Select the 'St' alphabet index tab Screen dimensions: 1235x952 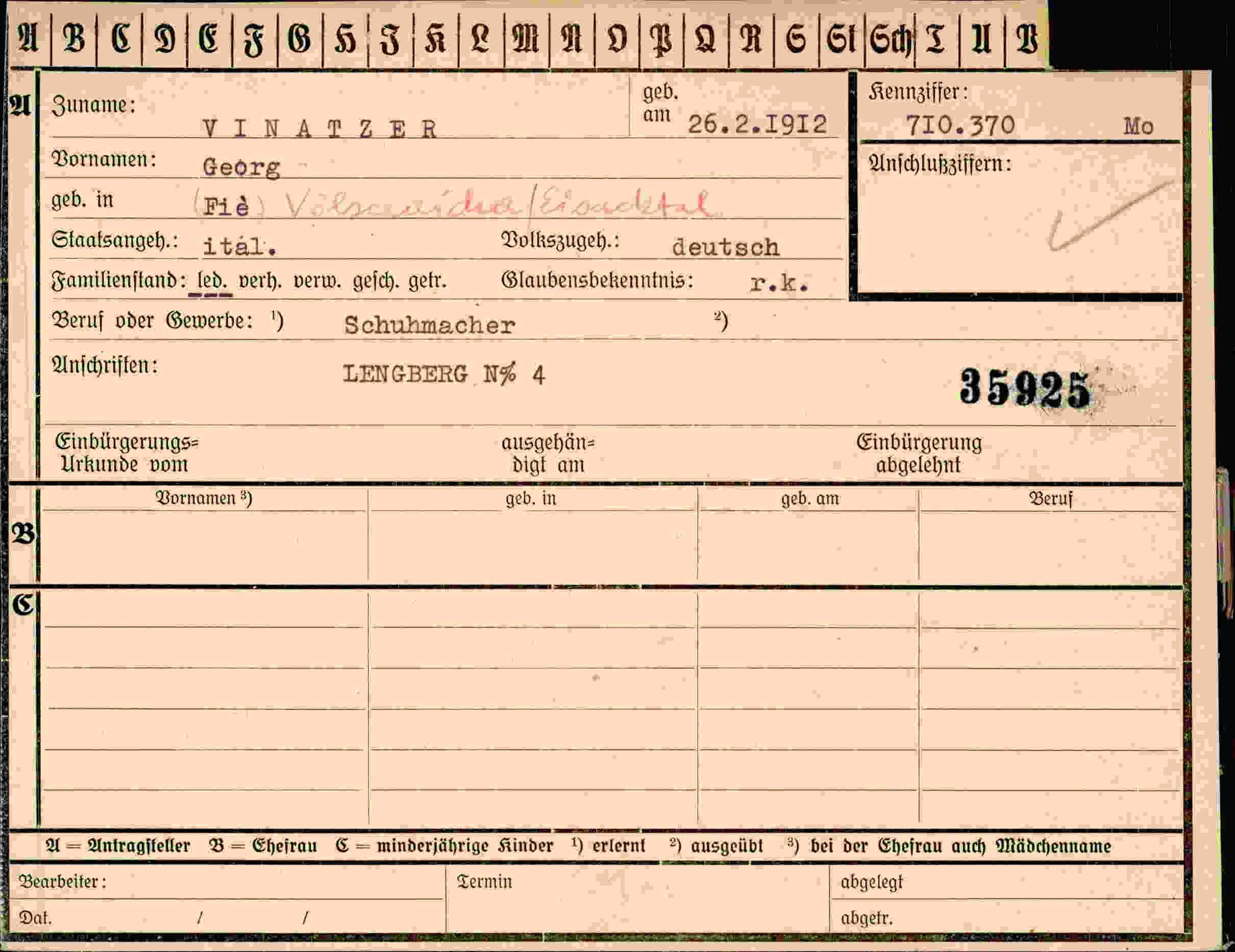[842, 38]
